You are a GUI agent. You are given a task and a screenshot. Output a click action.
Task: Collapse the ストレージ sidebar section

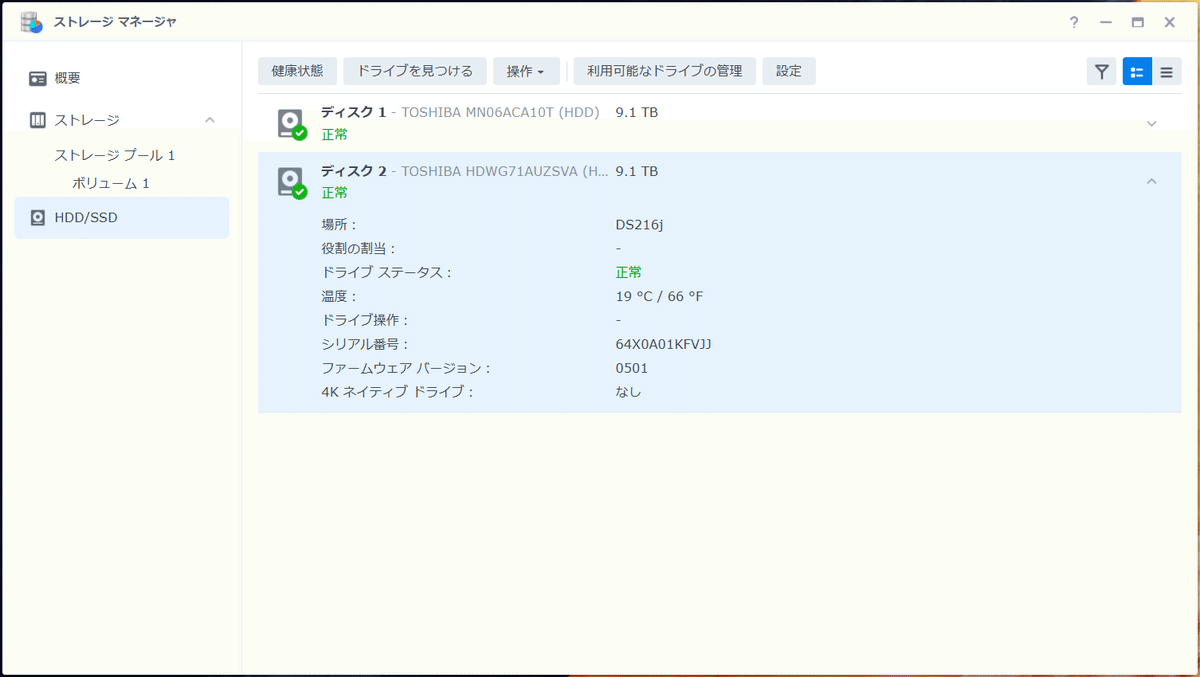(210, 118)
